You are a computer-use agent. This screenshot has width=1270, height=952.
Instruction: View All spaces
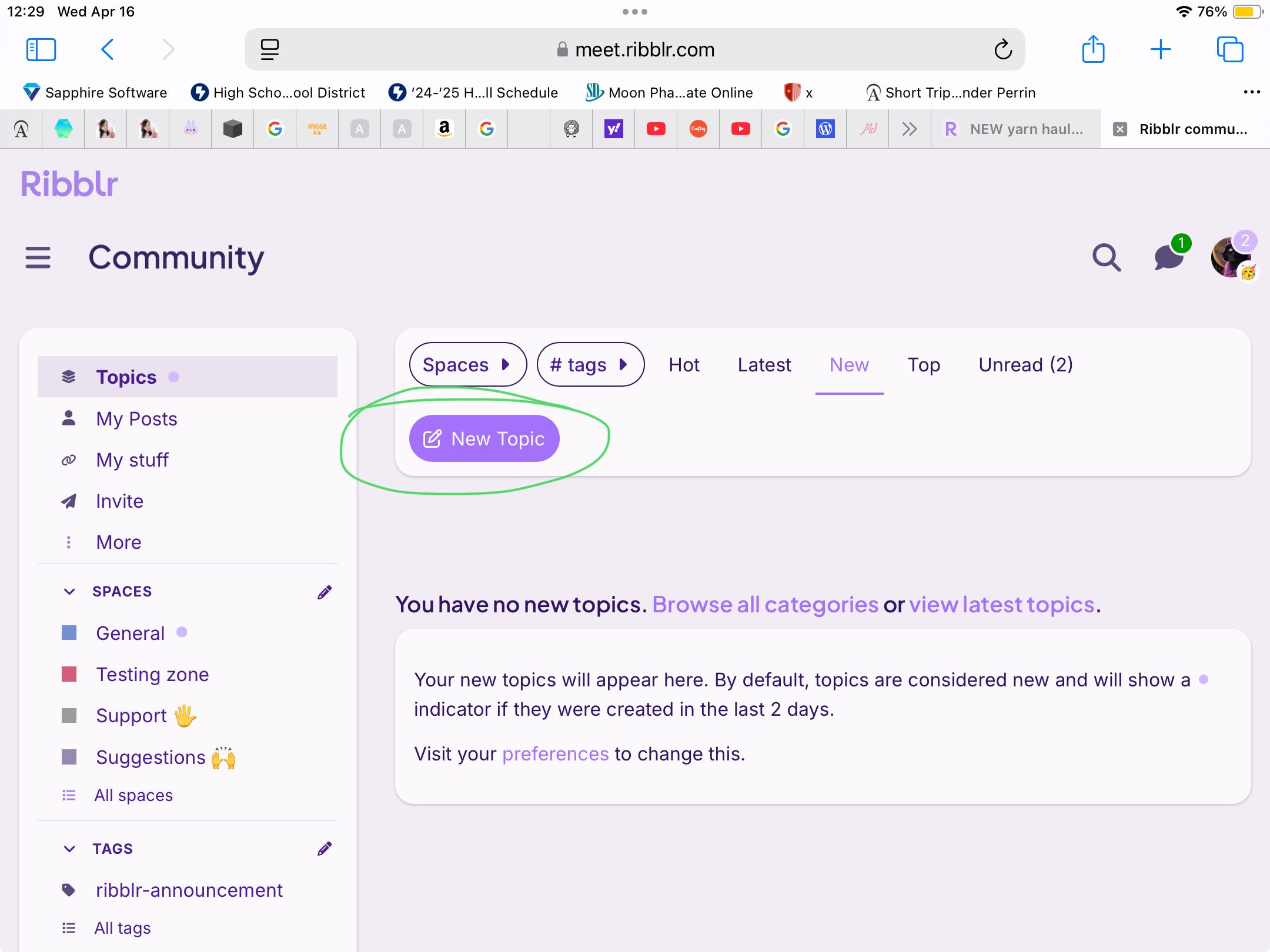133,795
